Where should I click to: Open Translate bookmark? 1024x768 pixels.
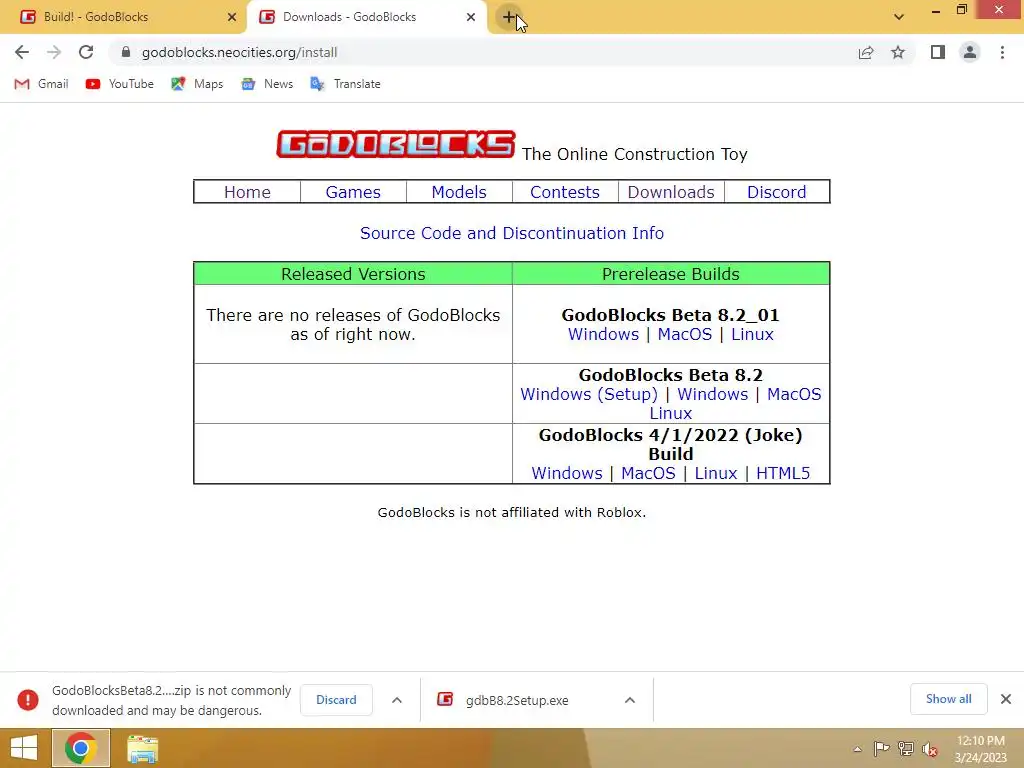click(x=345, y=84)
